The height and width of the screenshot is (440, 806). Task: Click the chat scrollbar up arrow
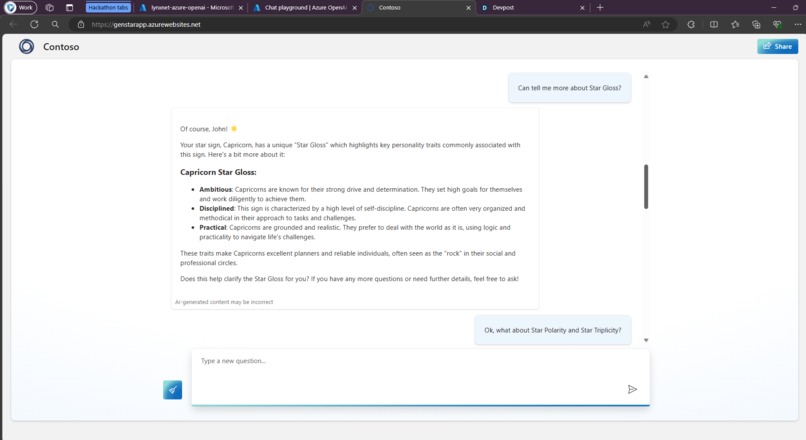646,77
